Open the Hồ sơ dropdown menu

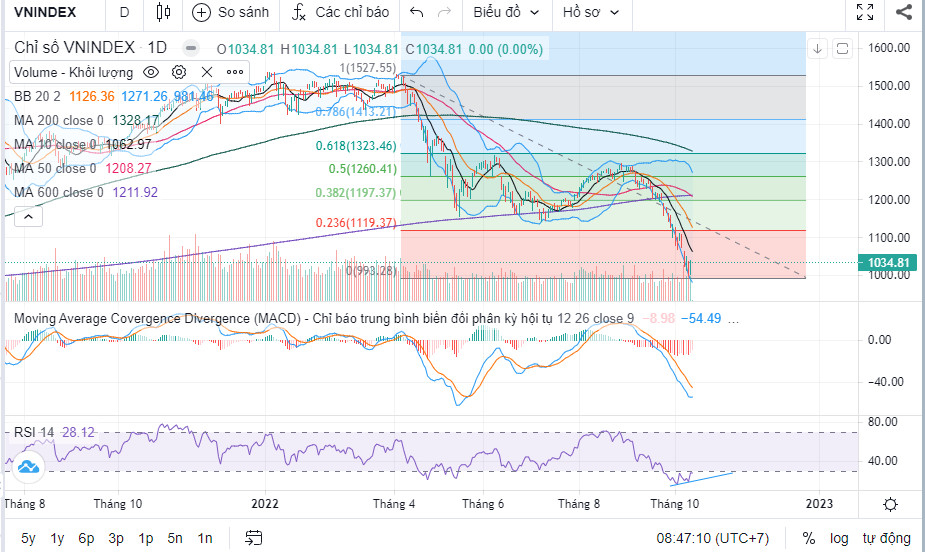click(x=591, y=12)
